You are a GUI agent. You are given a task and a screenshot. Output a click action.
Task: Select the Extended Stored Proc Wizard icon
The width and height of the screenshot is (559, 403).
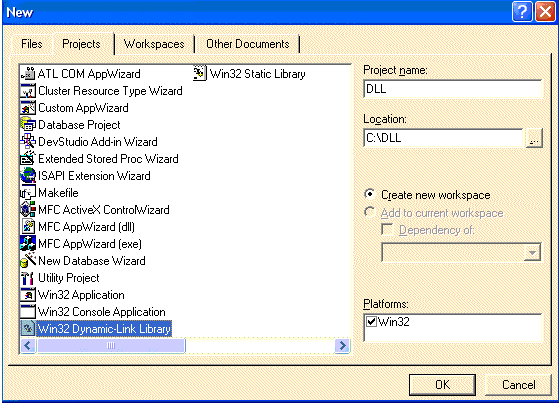(x=28, y=159)
